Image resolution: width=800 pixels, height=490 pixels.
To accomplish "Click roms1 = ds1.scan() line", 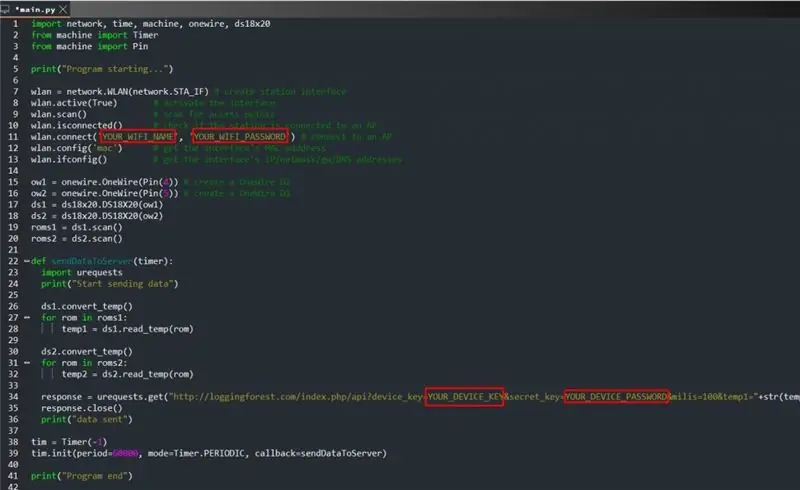I will coord(77,227).
